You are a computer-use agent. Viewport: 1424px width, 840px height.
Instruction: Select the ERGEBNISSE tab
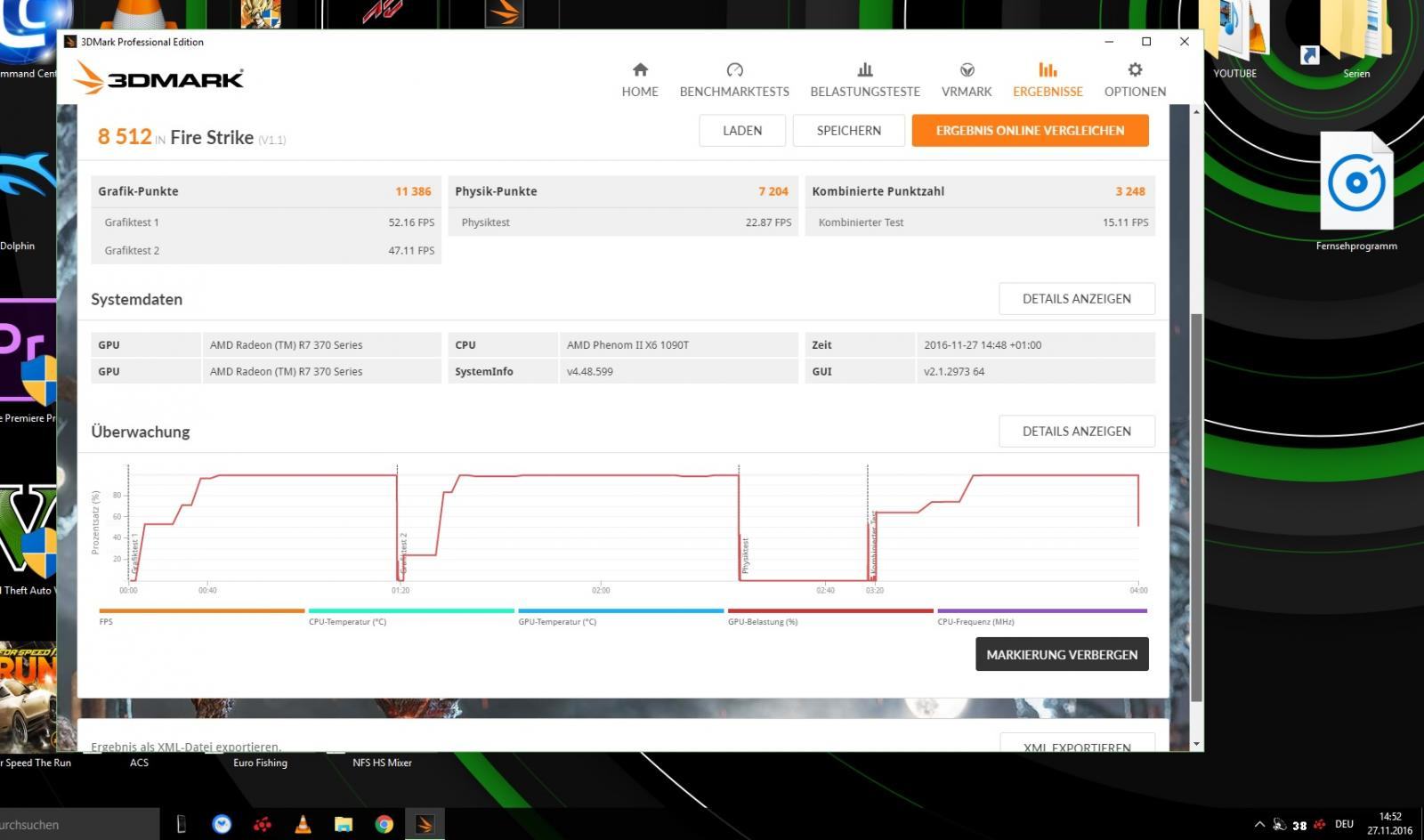tap(1048, 80)
